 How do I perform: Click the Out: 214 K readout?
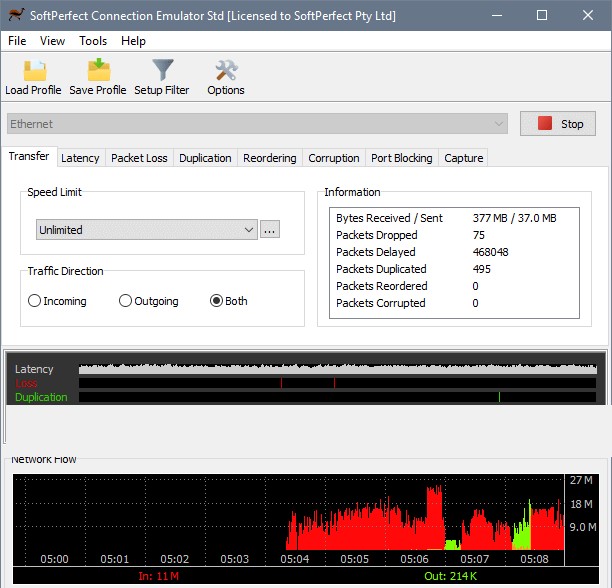coord(450,576)
